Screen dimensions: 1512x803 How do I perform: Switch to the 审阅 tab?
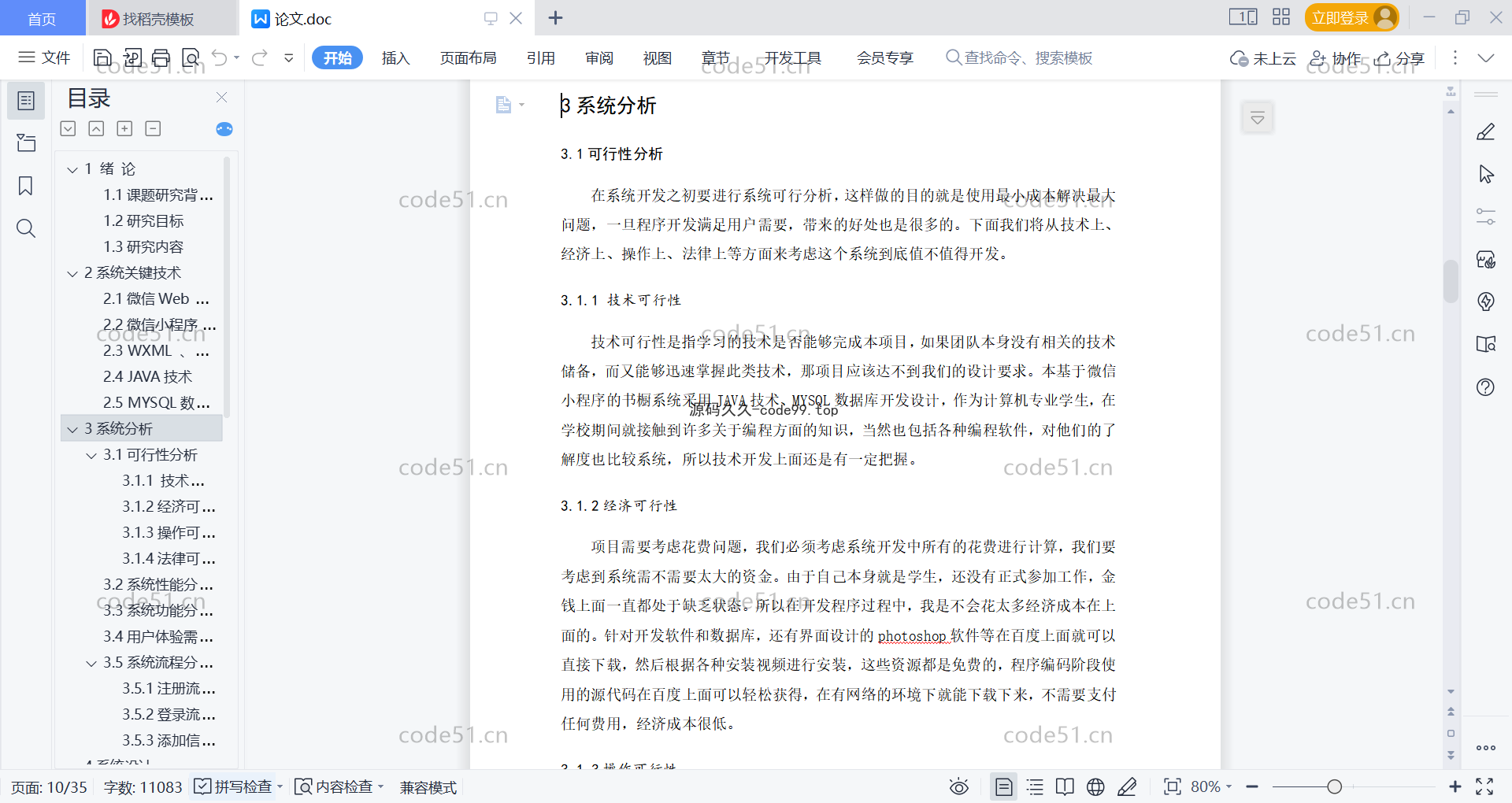(x=598, y=58)
